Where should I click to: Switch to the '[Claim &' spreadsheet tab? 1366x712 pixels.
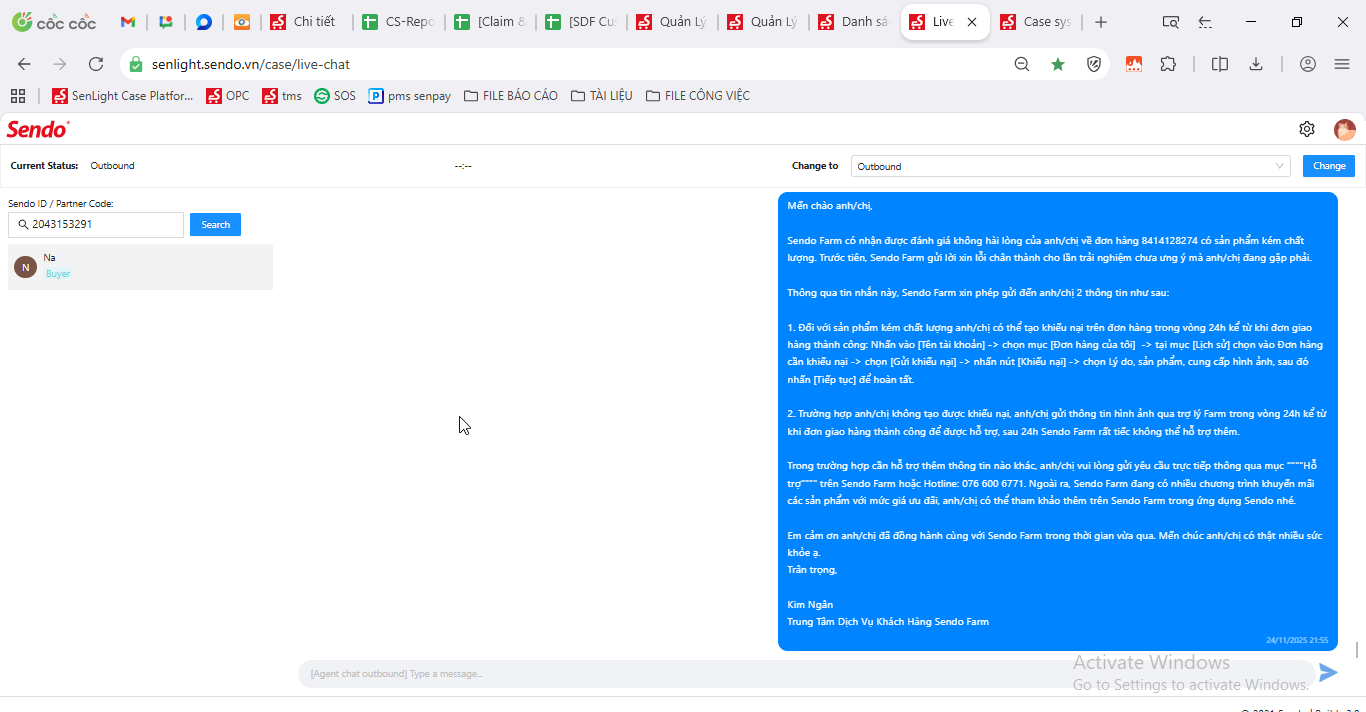point(490,22)
